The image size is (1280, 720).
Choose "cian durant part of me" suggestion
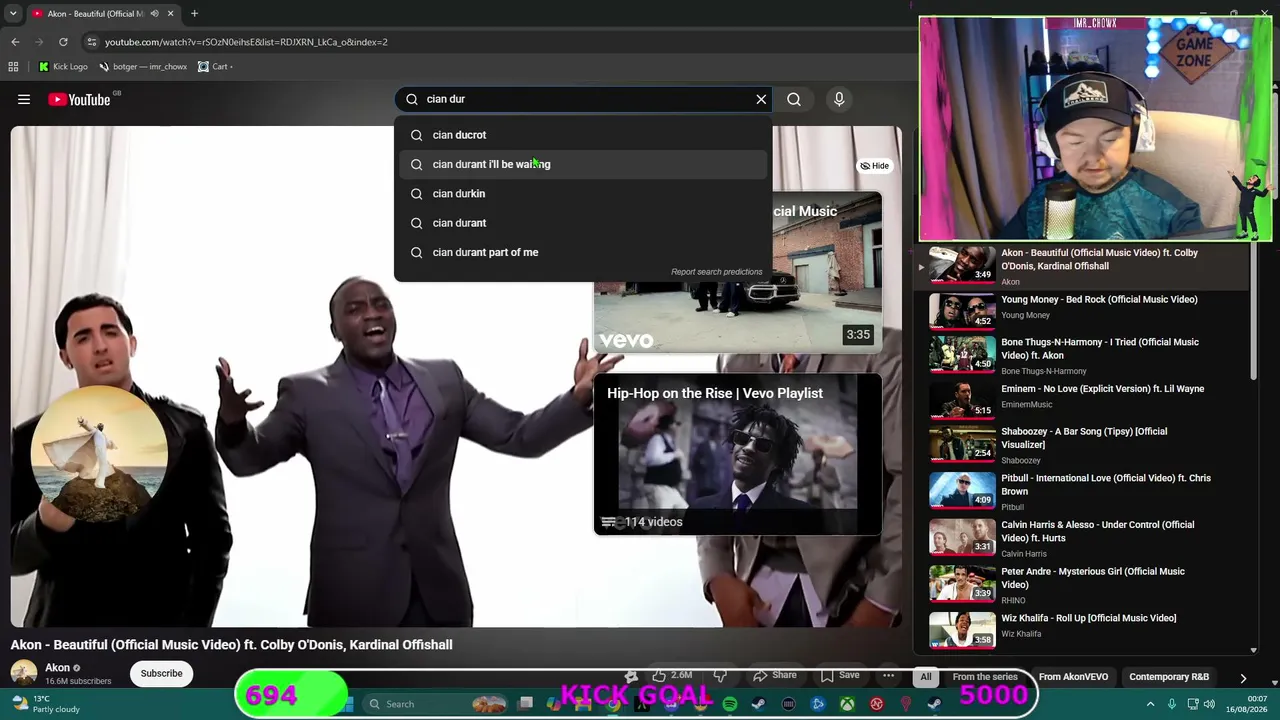[584, 252]
